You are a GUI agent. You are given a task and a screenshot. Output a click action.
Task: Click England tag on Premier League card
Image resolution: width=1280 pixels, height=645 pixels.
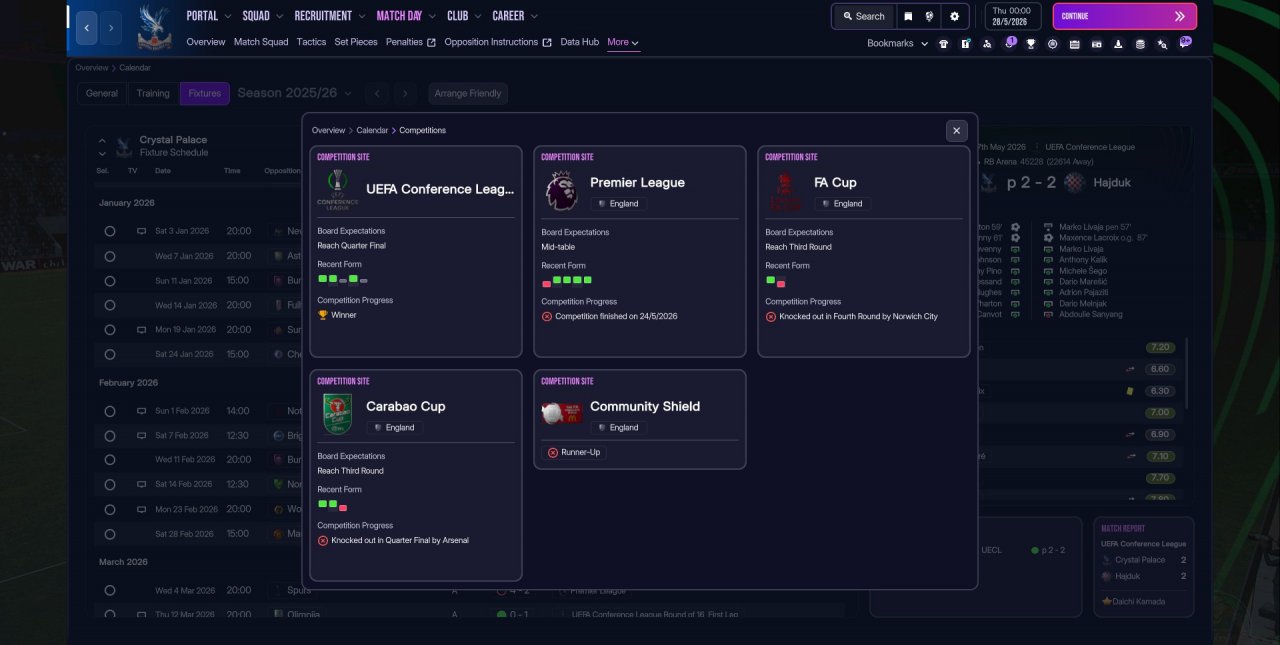(x=618, y=203)
